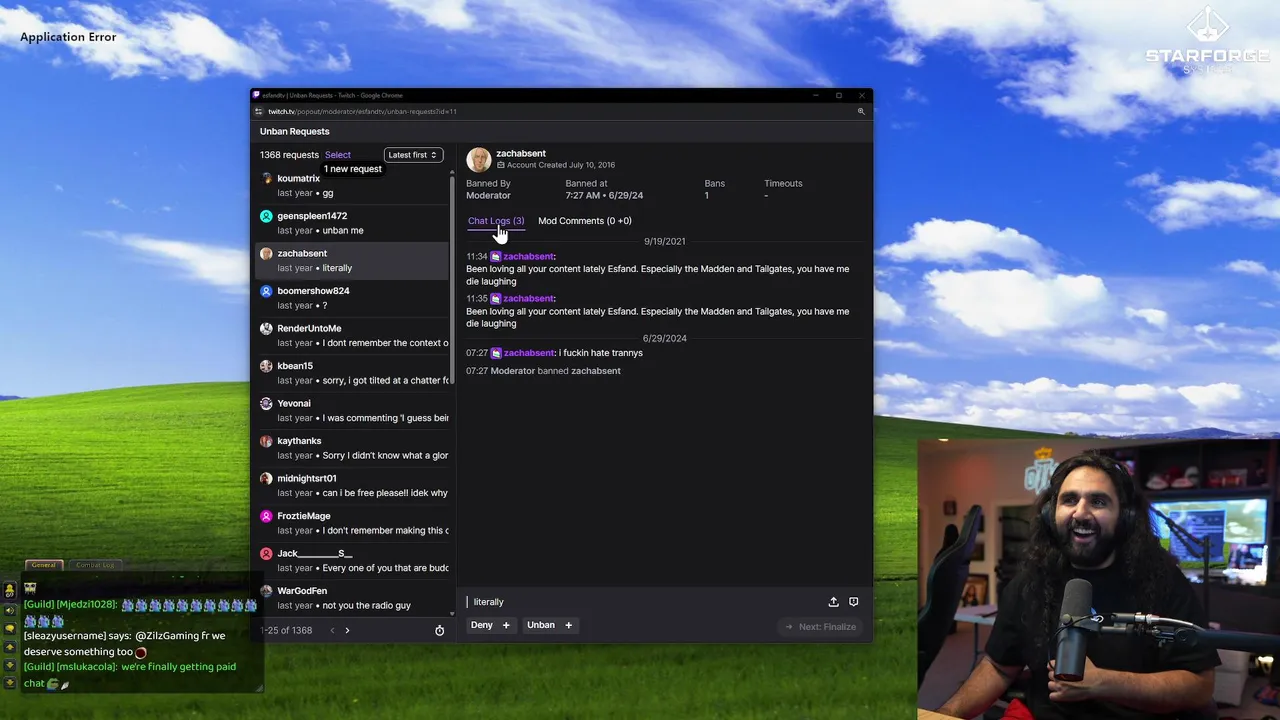Click zachabsent username header

521,154
